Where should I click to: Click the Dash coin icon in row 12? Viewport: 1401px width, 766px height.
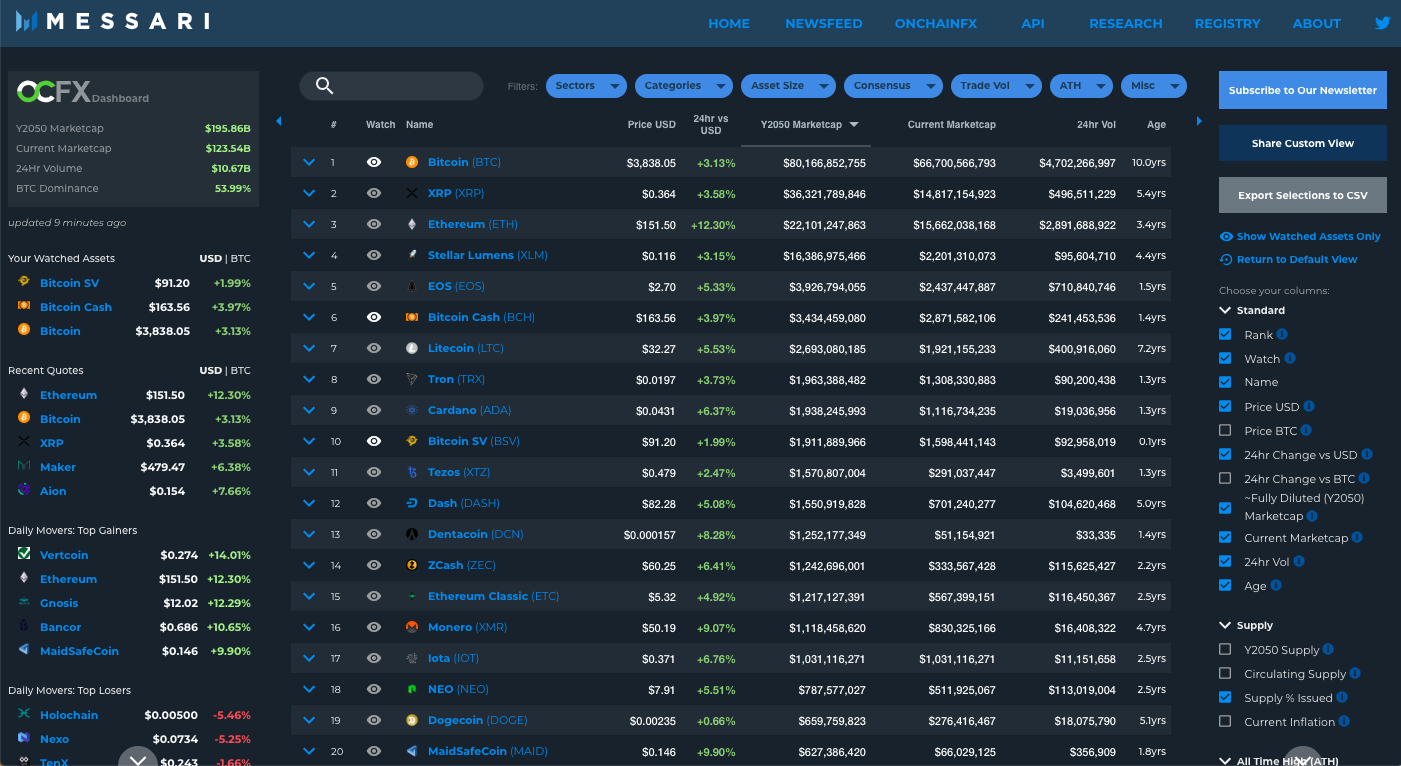click(x=412, y=503)
